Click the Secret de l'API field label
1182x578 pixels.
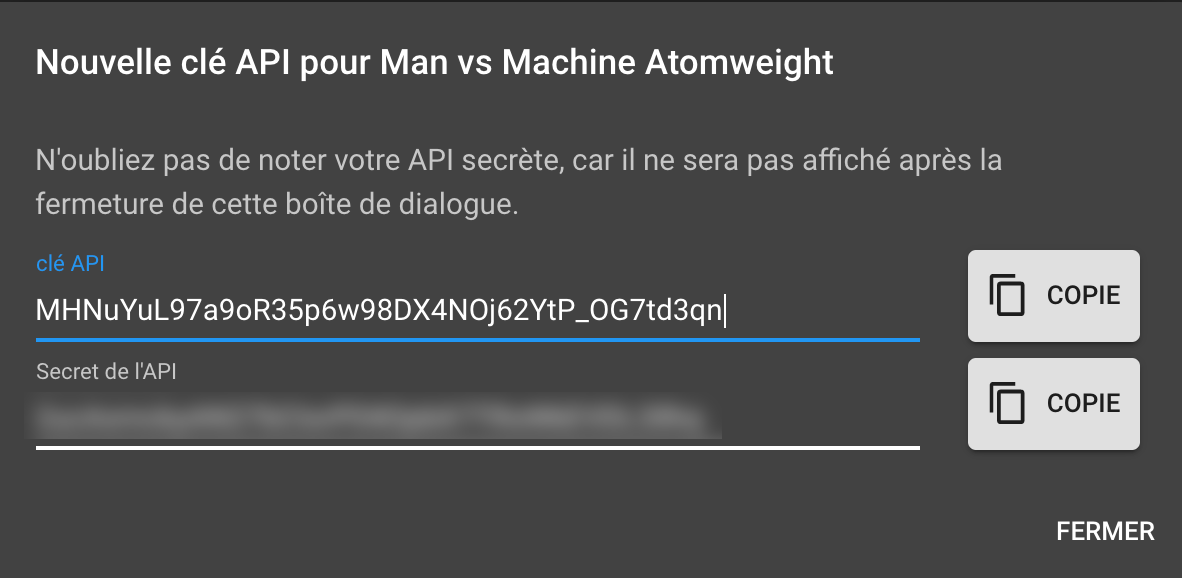tap(106, 372)
